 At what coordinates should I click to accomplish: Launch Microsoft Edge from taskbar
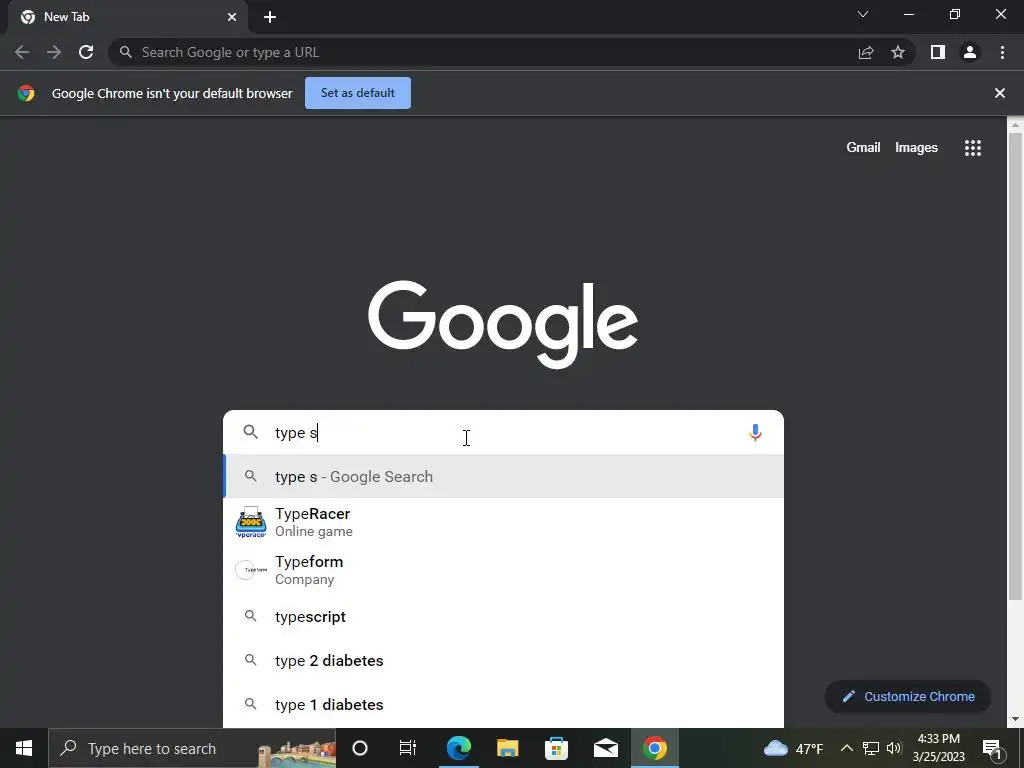click(x=458, y=748)
